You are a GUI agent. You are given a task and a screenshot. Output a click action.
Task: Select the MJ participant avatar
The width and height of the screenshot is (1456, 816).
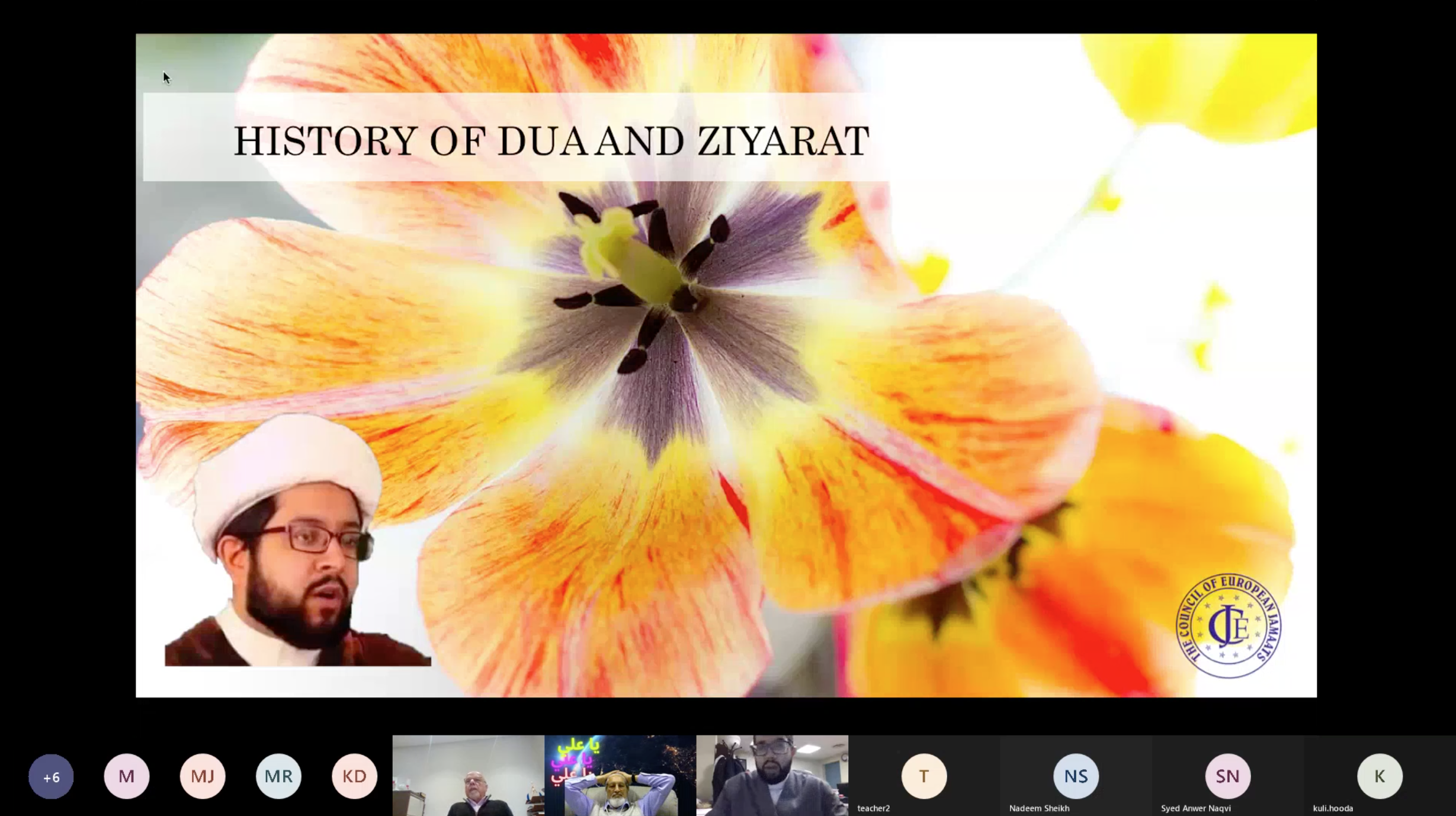pyautogui.click(x=203, y=776)
